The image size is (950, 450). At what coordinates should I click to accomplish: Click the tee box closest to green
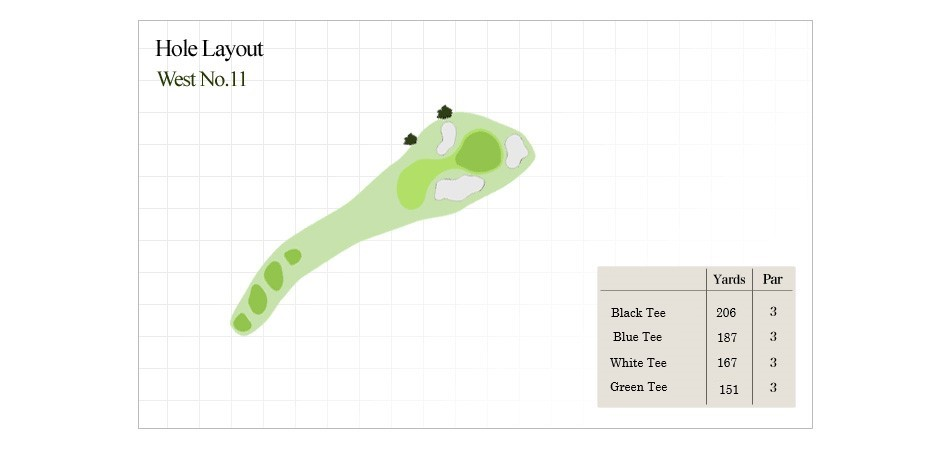293,257
